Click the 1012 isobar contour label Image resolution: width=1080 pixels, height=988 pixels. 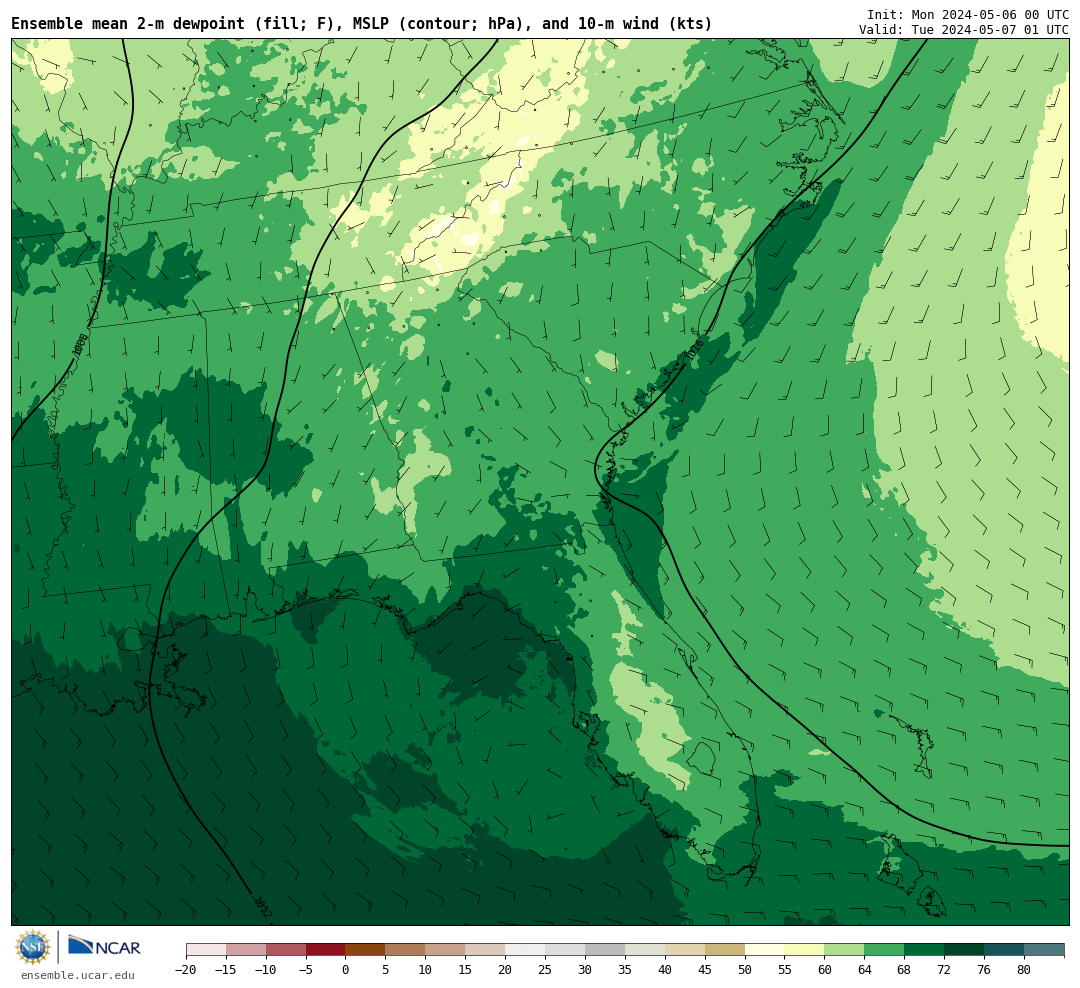(x=263, y=906)
